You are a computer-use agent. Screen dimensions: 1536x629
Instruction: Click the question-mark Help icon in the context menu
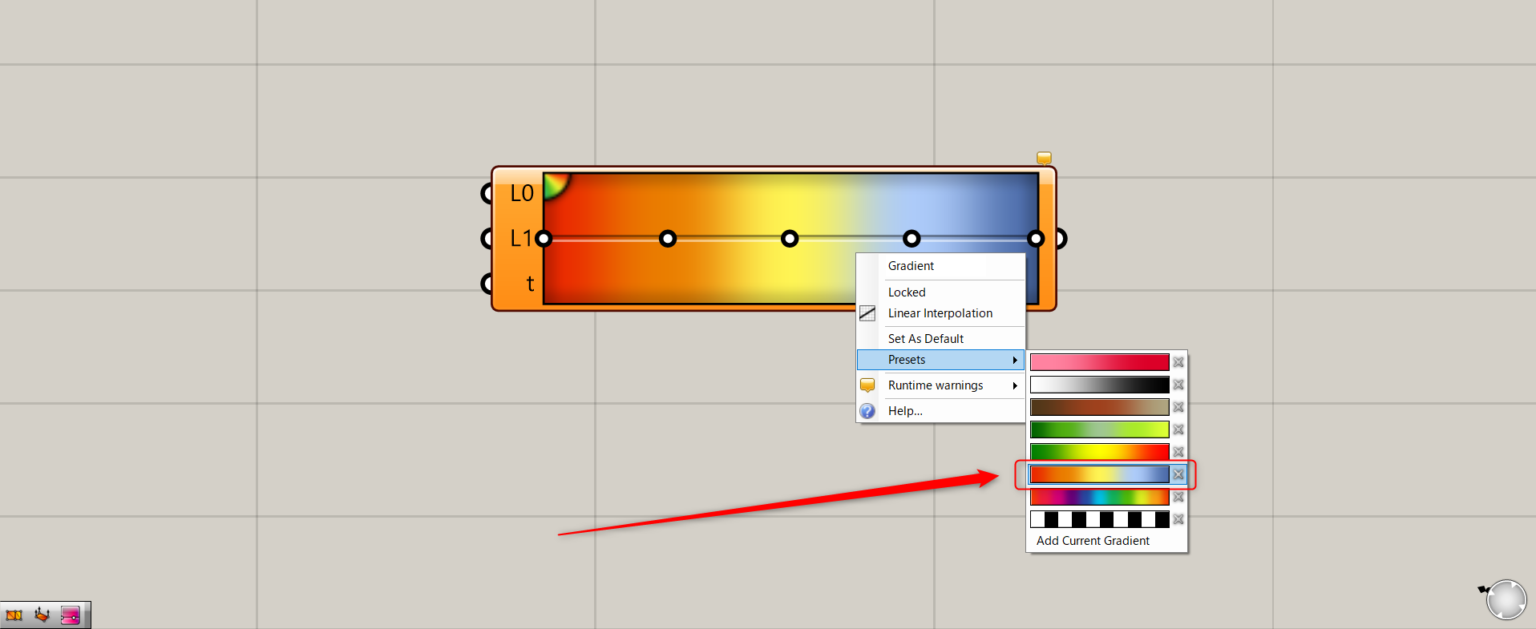pos(868,411)
